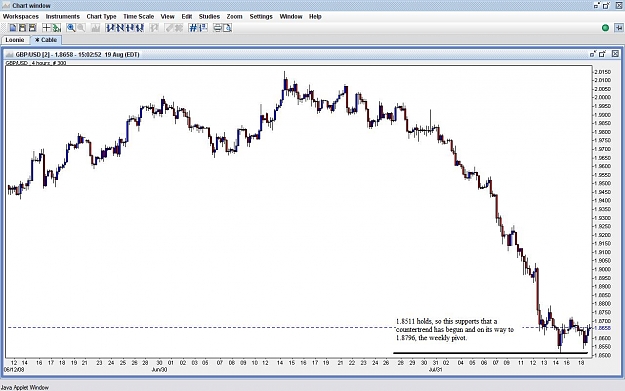
Task: Click the 'GBP/USD, 4 hours' chart caption
Action: coord(36,63)
